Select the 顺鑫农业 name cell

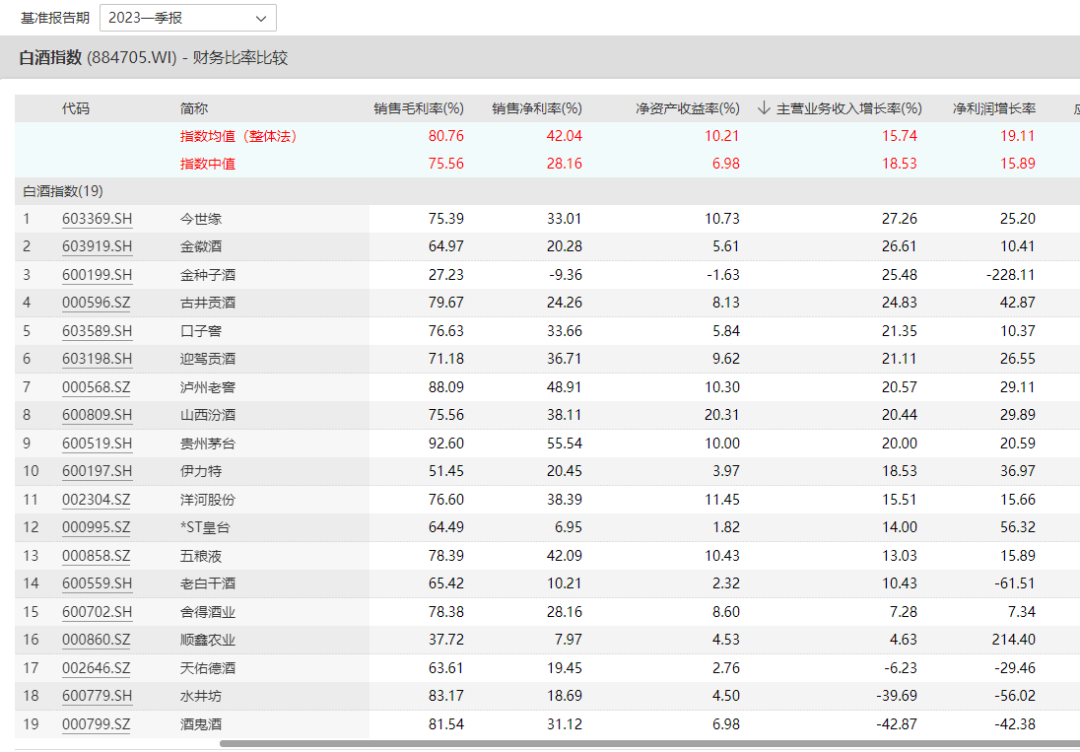(x=208, y=639)
